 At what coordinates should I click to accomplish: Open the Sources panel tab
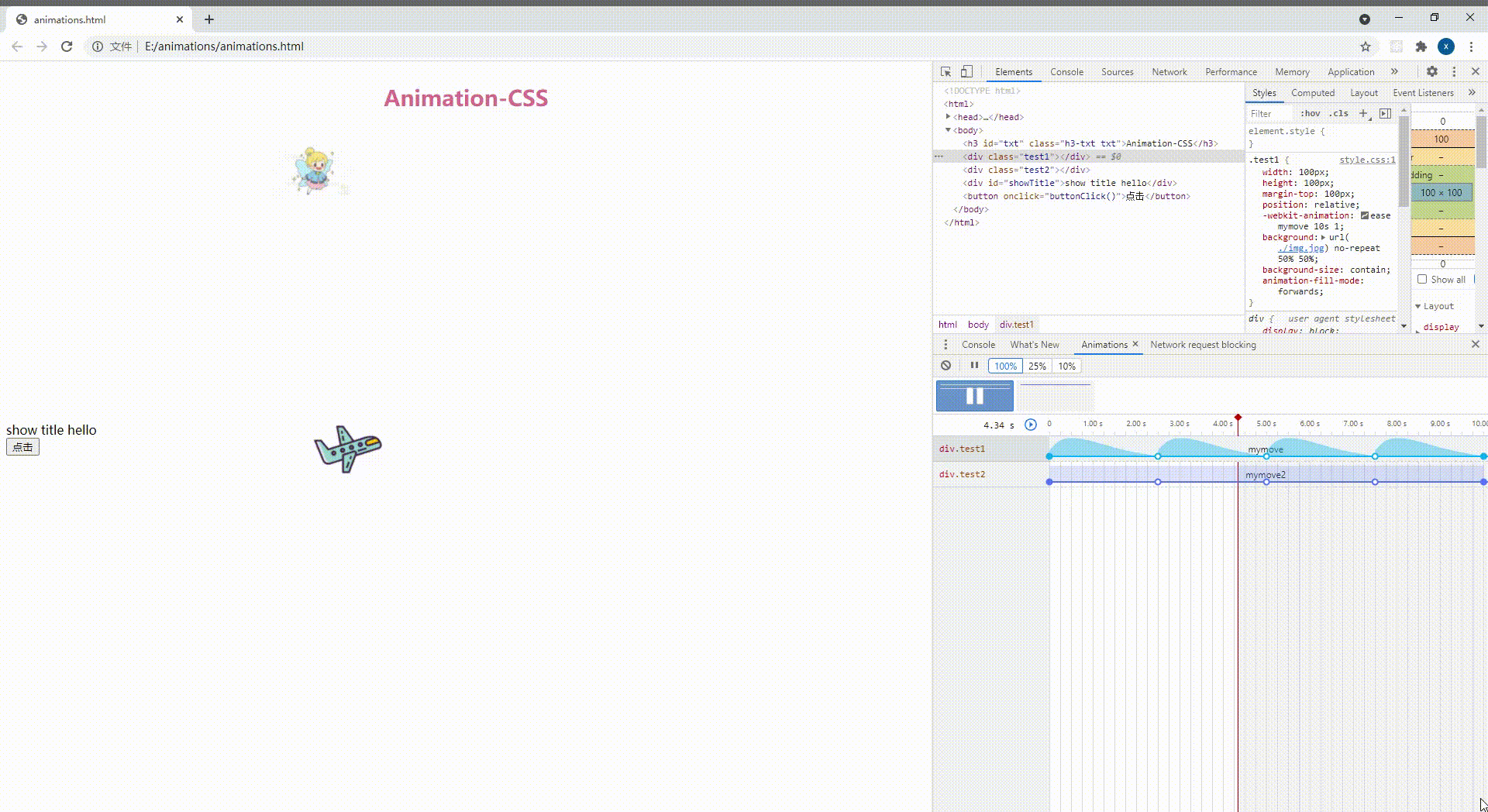click(1118, 72)
